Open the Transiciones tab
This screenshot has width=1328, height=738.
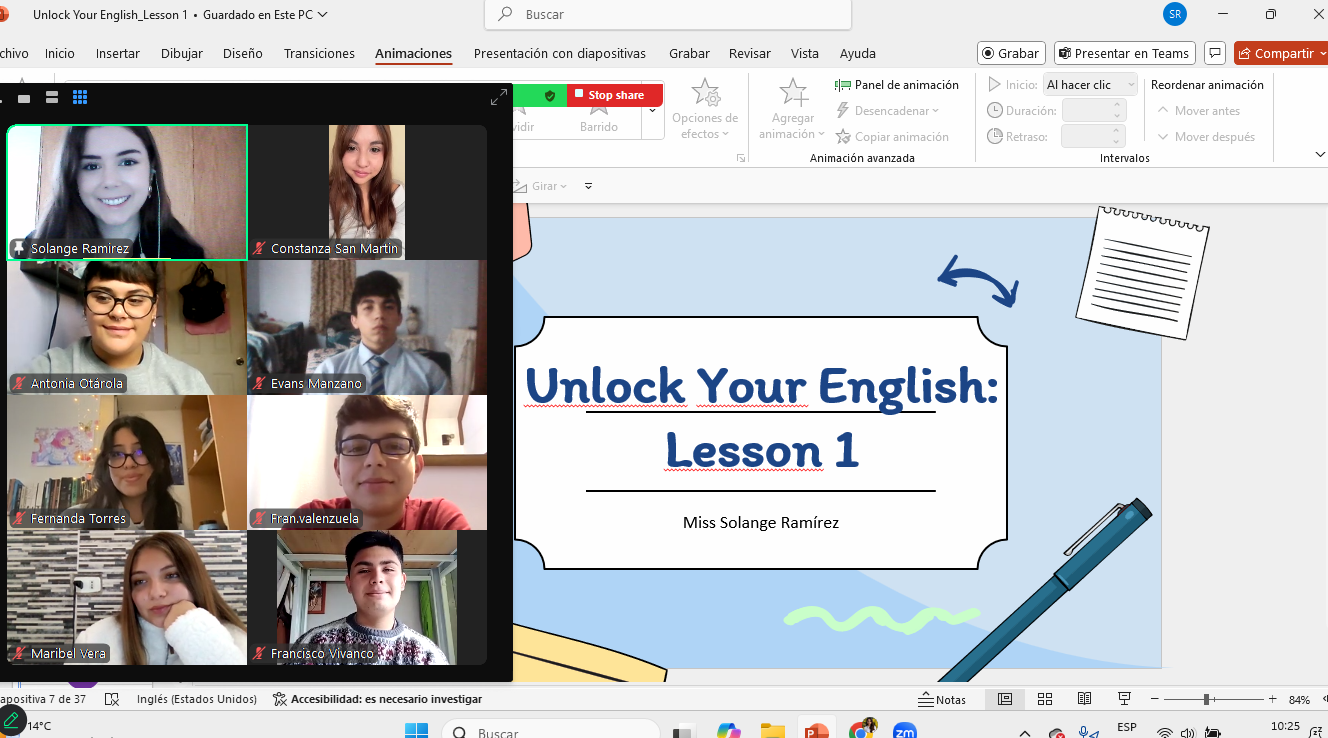319,53
